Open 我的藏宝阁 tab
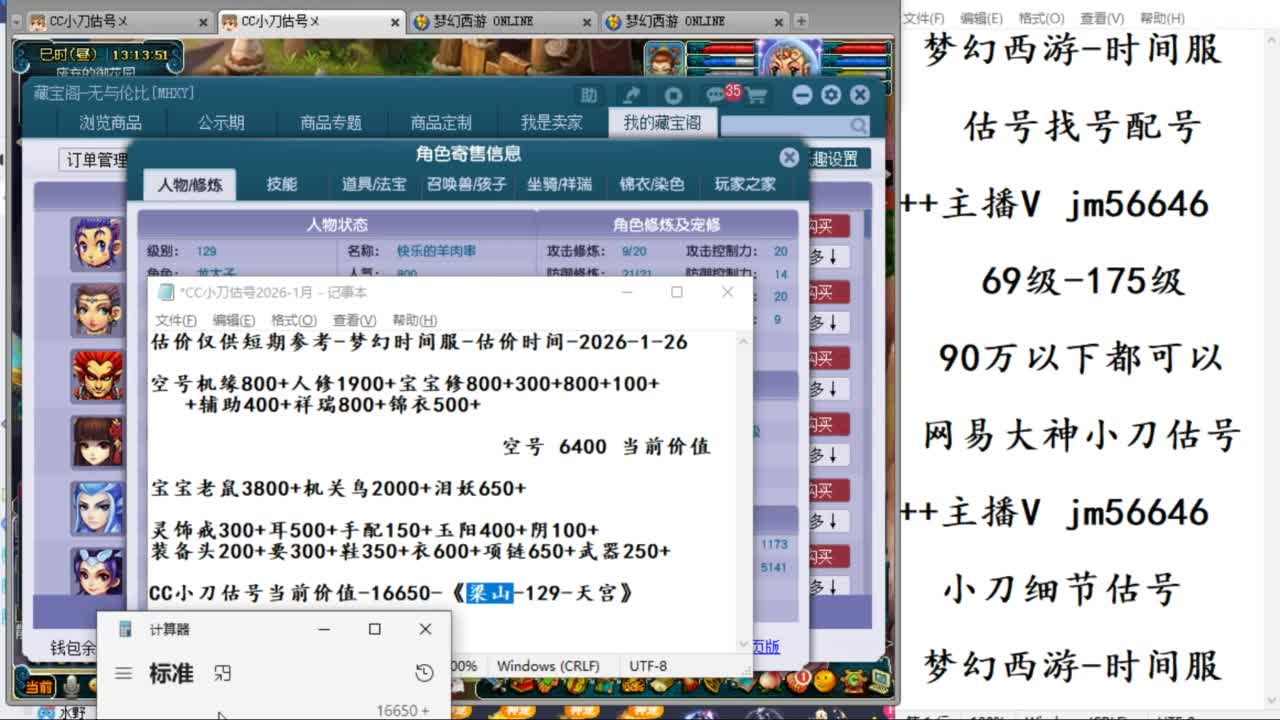Screen dimensions: 1280x720 point(662,123)
